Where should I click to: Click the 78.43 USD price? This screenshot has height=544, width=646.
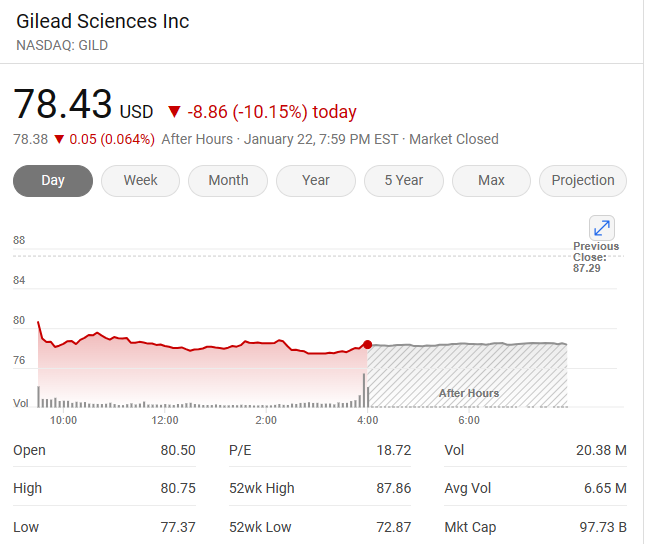click(83, 106)
